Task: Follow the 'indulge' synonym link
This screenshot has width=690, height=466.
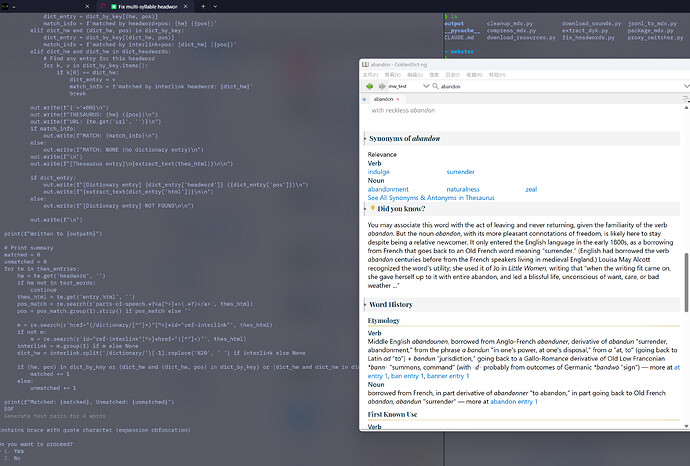Action: [x=378, y=172]
